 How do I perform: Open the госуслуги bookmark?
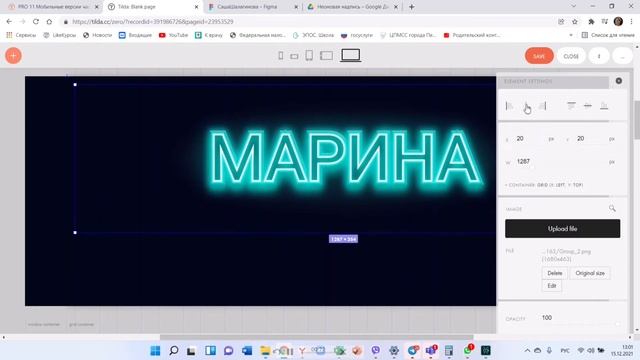click(x=357, y=35)
